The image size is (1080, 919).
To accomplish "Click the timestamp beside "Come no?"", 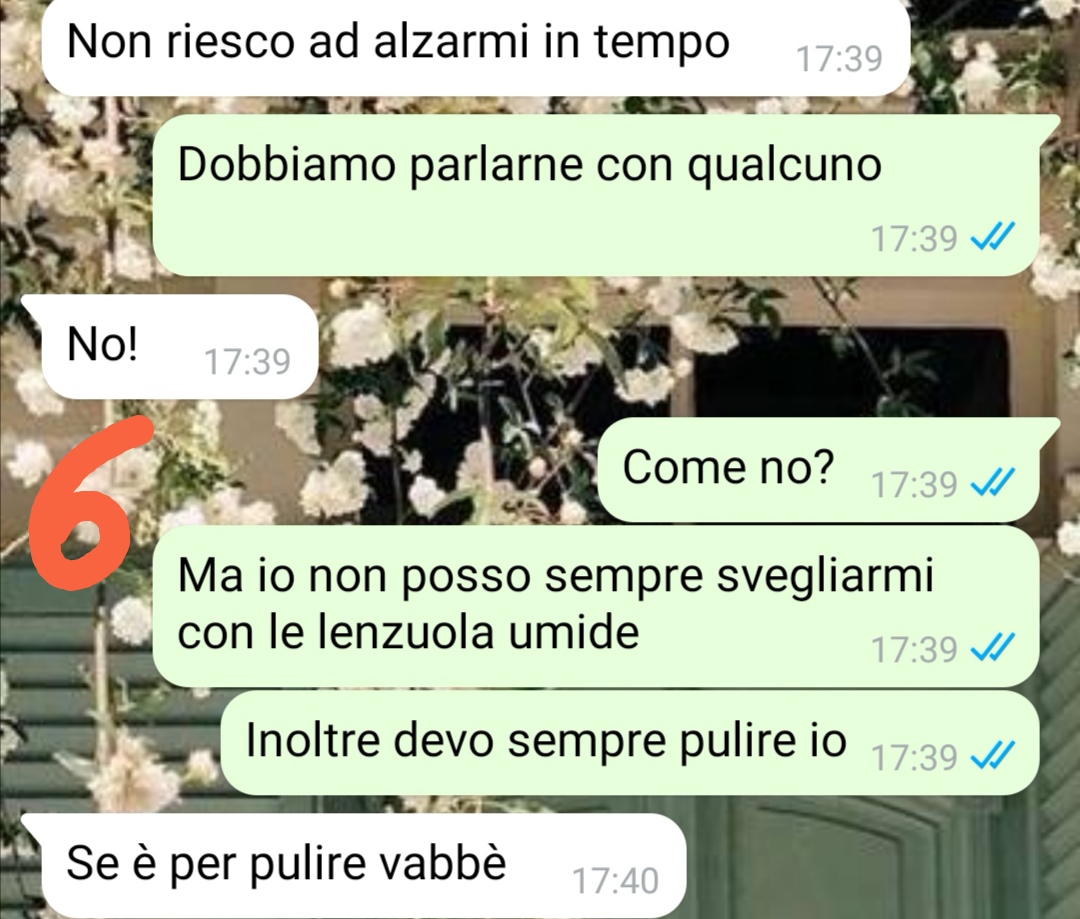I will pyautogui.click(x=915, y=484).
